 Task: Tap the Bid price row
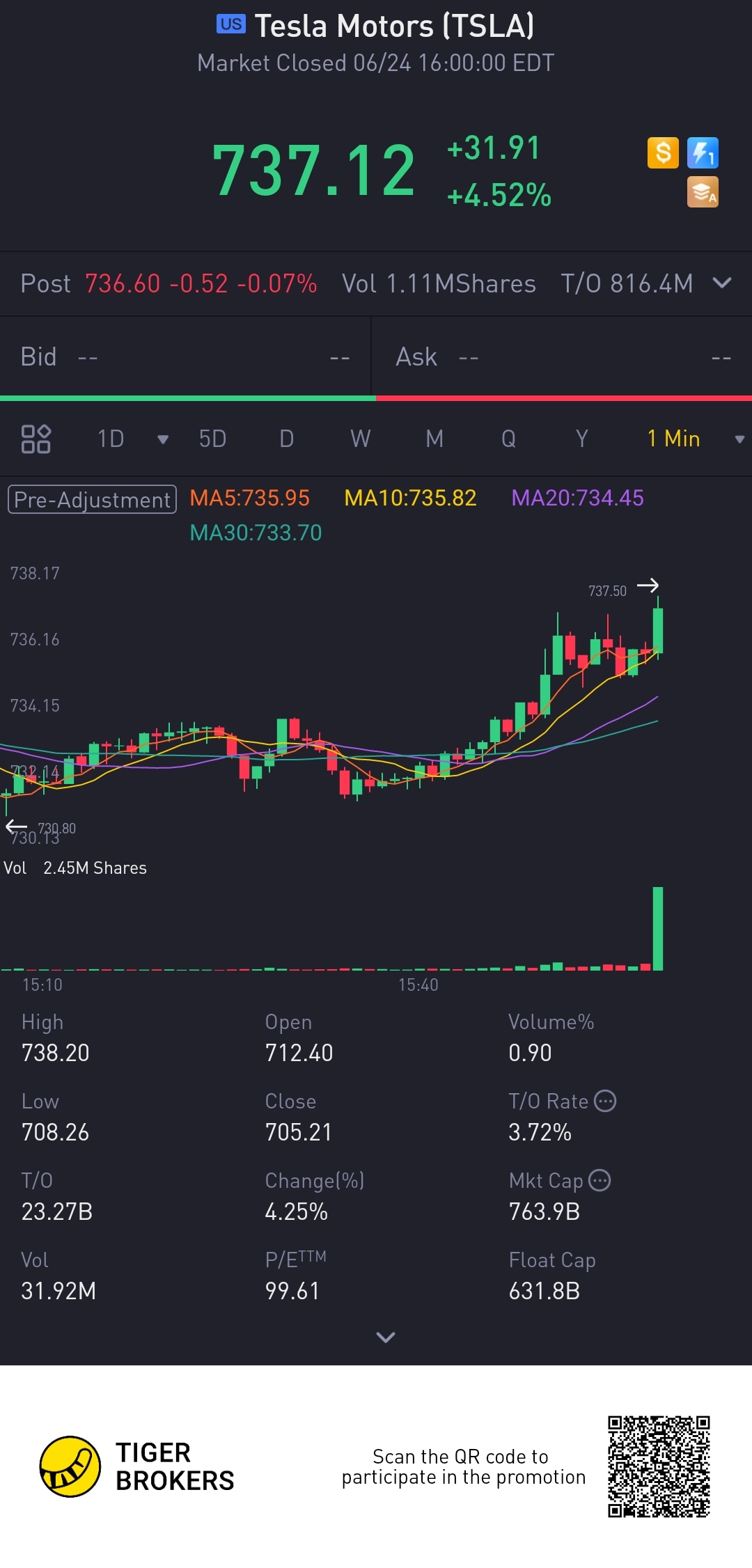[x=185, y=356]
